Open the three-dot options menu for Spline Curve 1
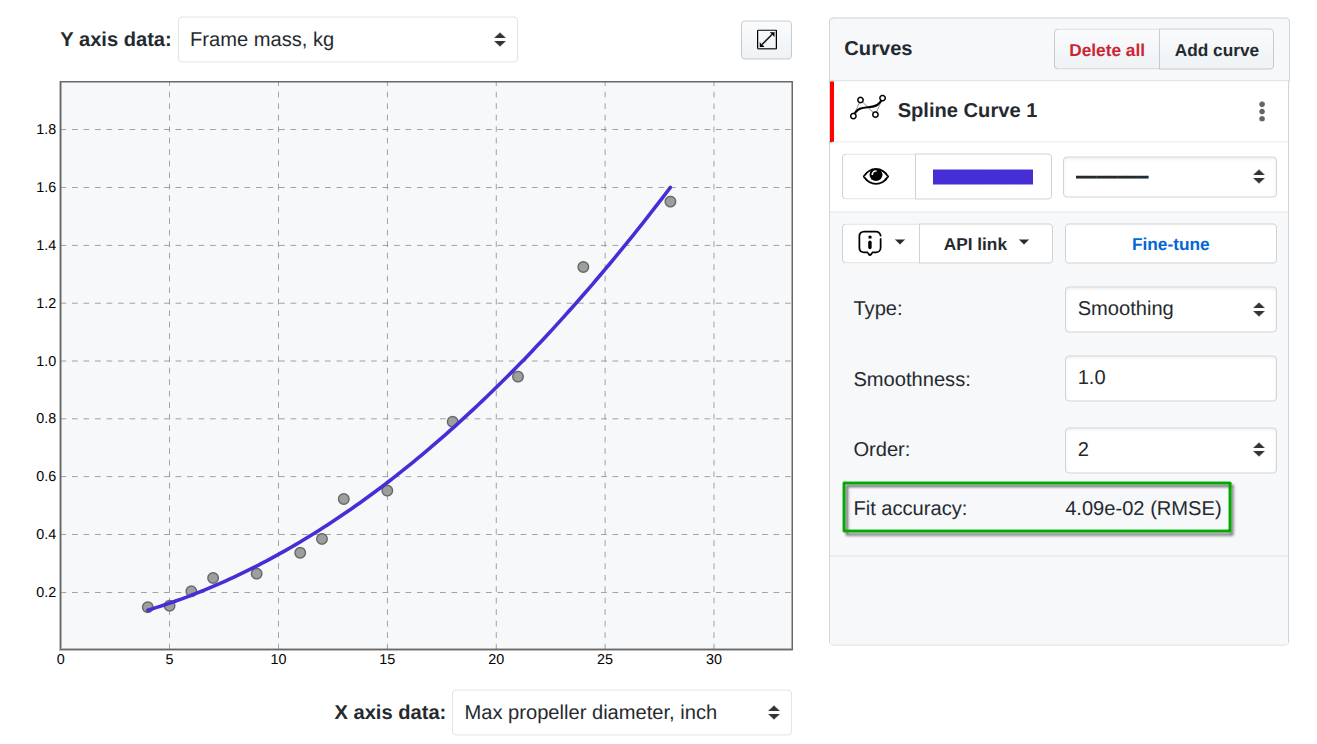 tap(1261, 111)
